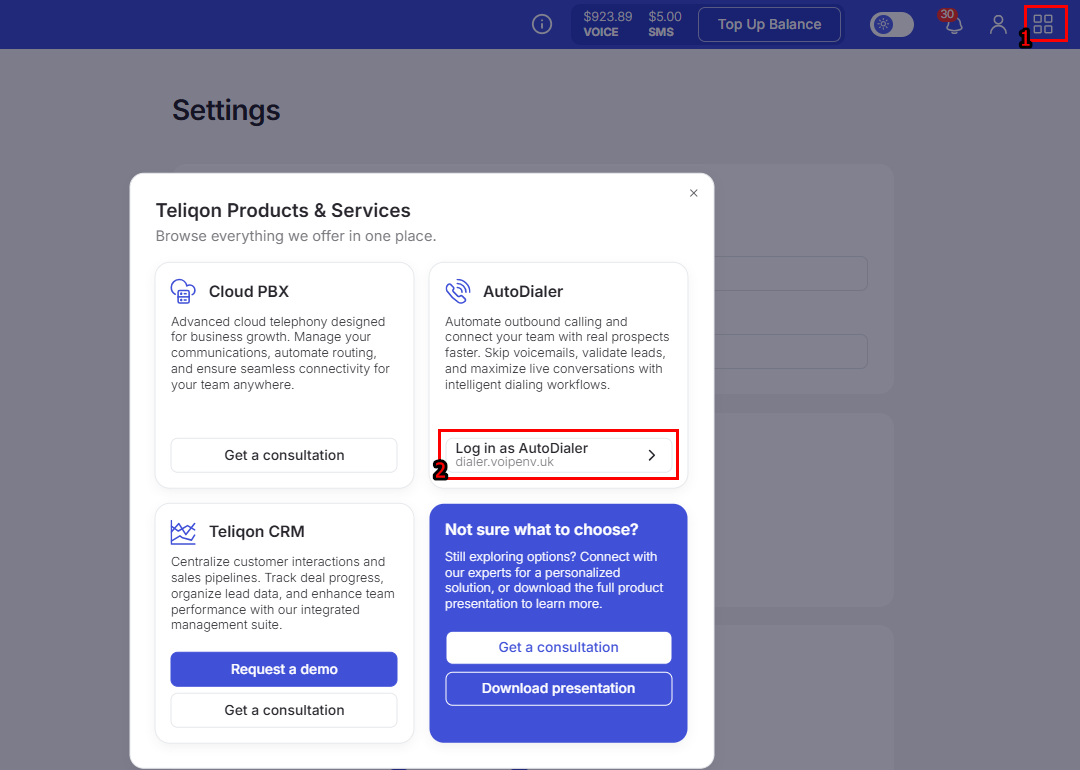Open notifications bell with 30 badge

pyautogui.click(x=953, y=23)
